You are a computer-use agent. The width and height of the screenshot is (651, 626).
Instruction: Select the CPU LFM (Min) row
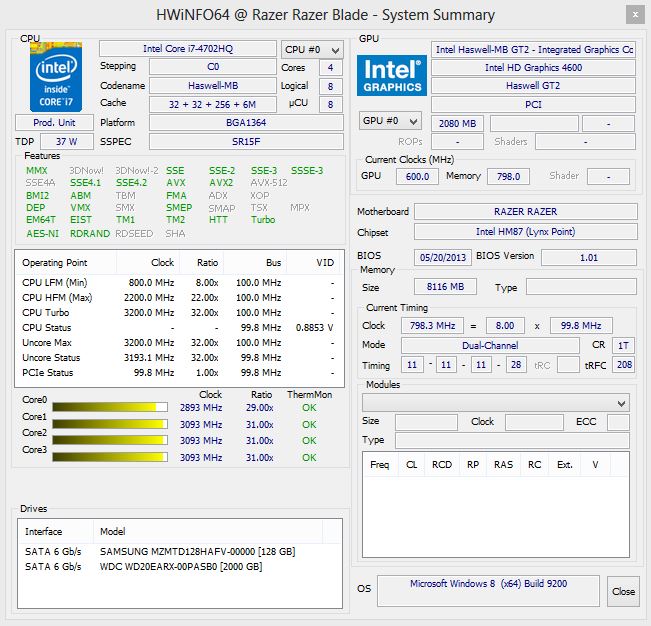179,283
